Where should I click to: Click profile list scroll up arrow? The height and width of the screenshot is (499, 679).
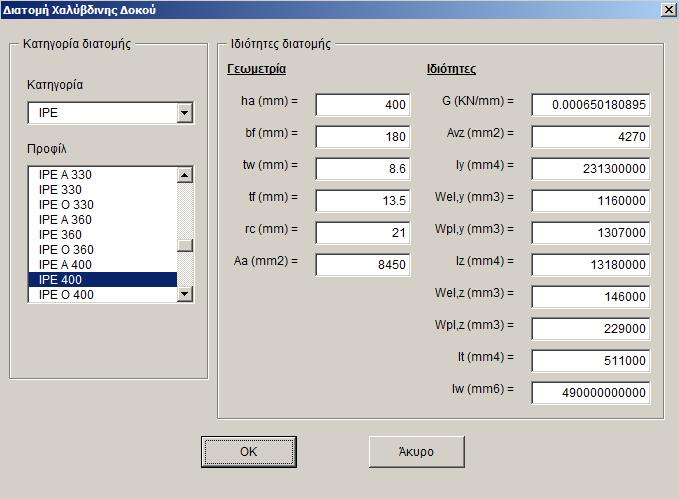(x=185, y=175)
